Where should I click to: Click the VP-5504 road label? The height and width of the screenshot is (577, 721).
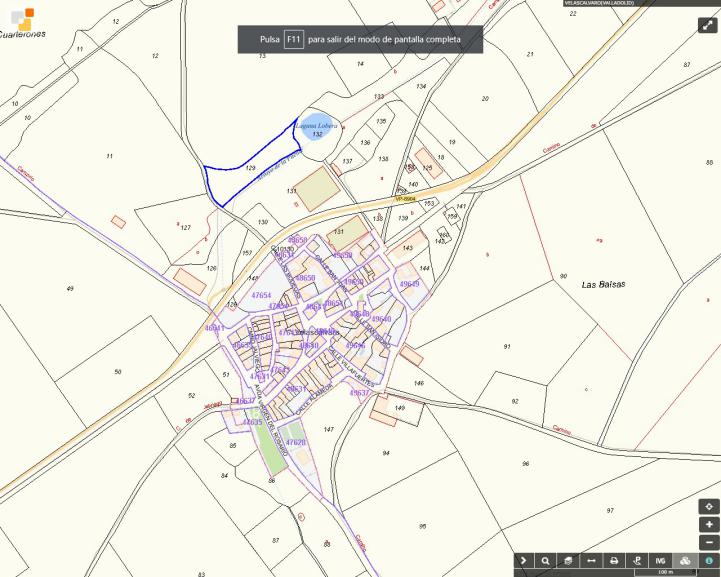(x=406, y=199)
